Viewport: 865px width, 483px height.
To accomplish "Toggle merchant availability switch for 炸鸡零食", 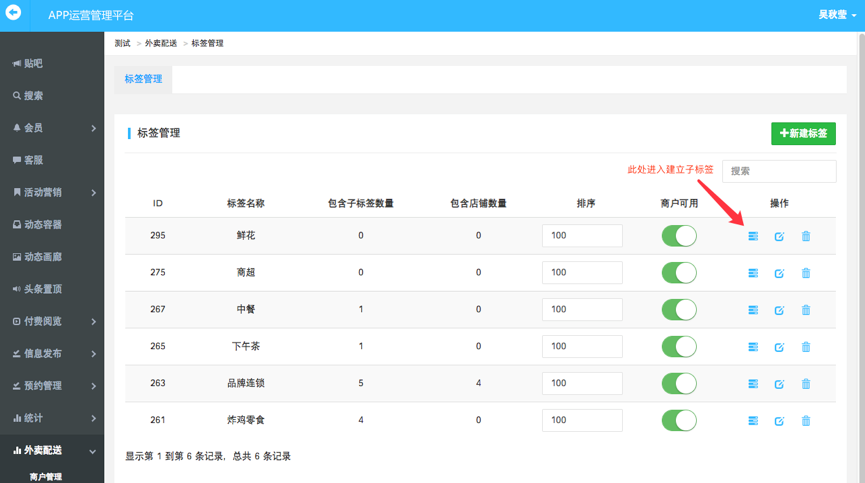I will click(x=679, y=420).
